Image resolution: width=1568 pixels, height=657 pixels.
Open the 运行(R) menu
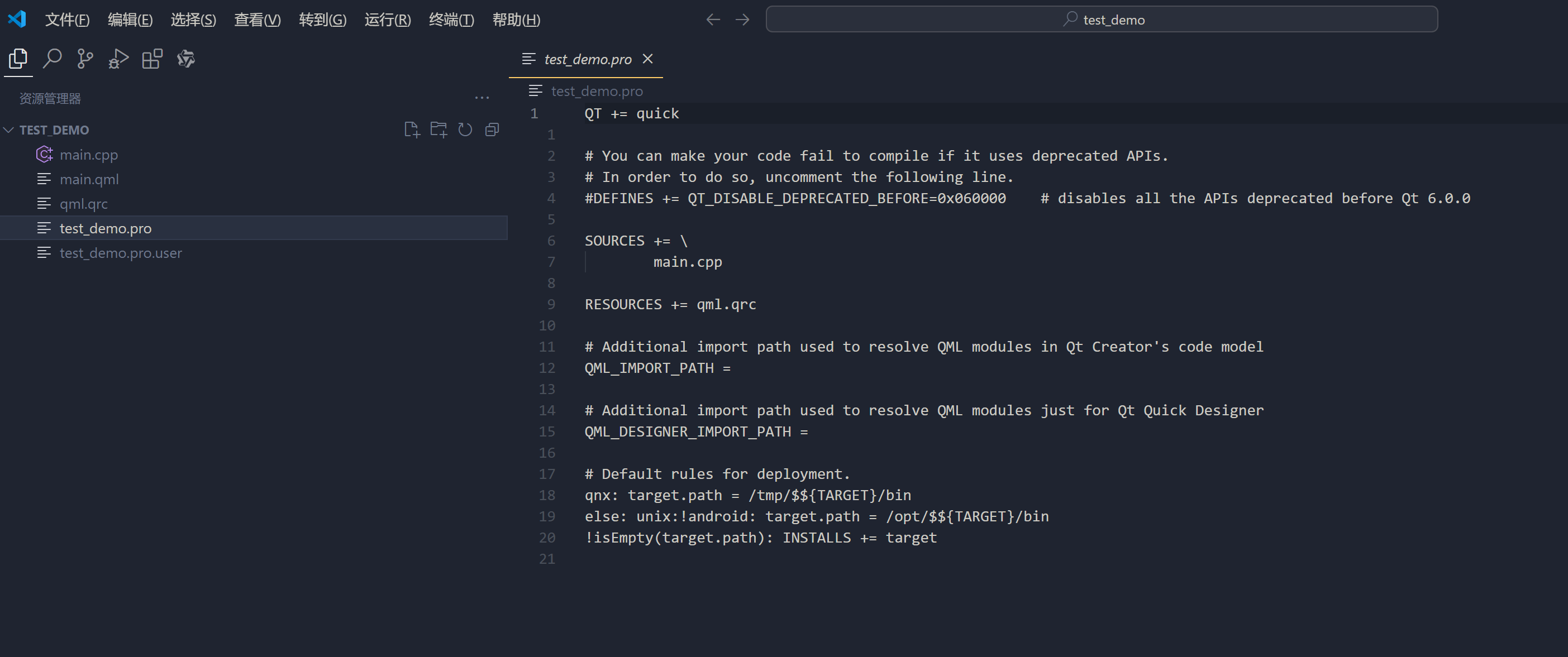pyautogui.click(x=387, y=20)
